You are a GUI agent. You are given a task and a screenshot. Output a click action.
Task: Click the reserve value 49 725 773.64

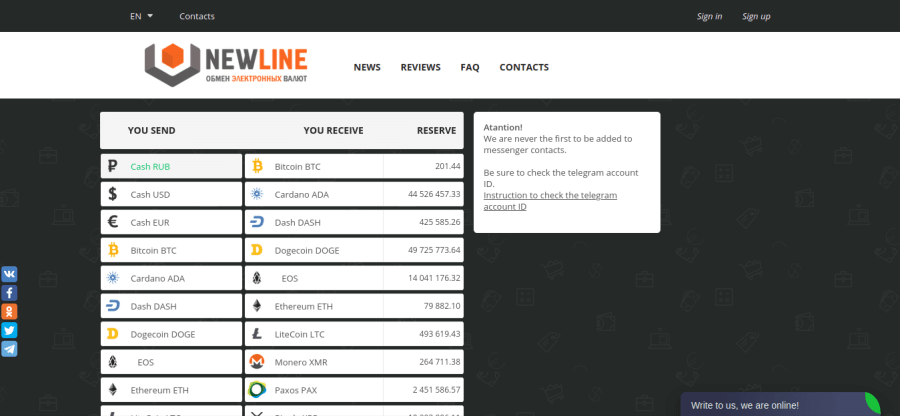434,250
